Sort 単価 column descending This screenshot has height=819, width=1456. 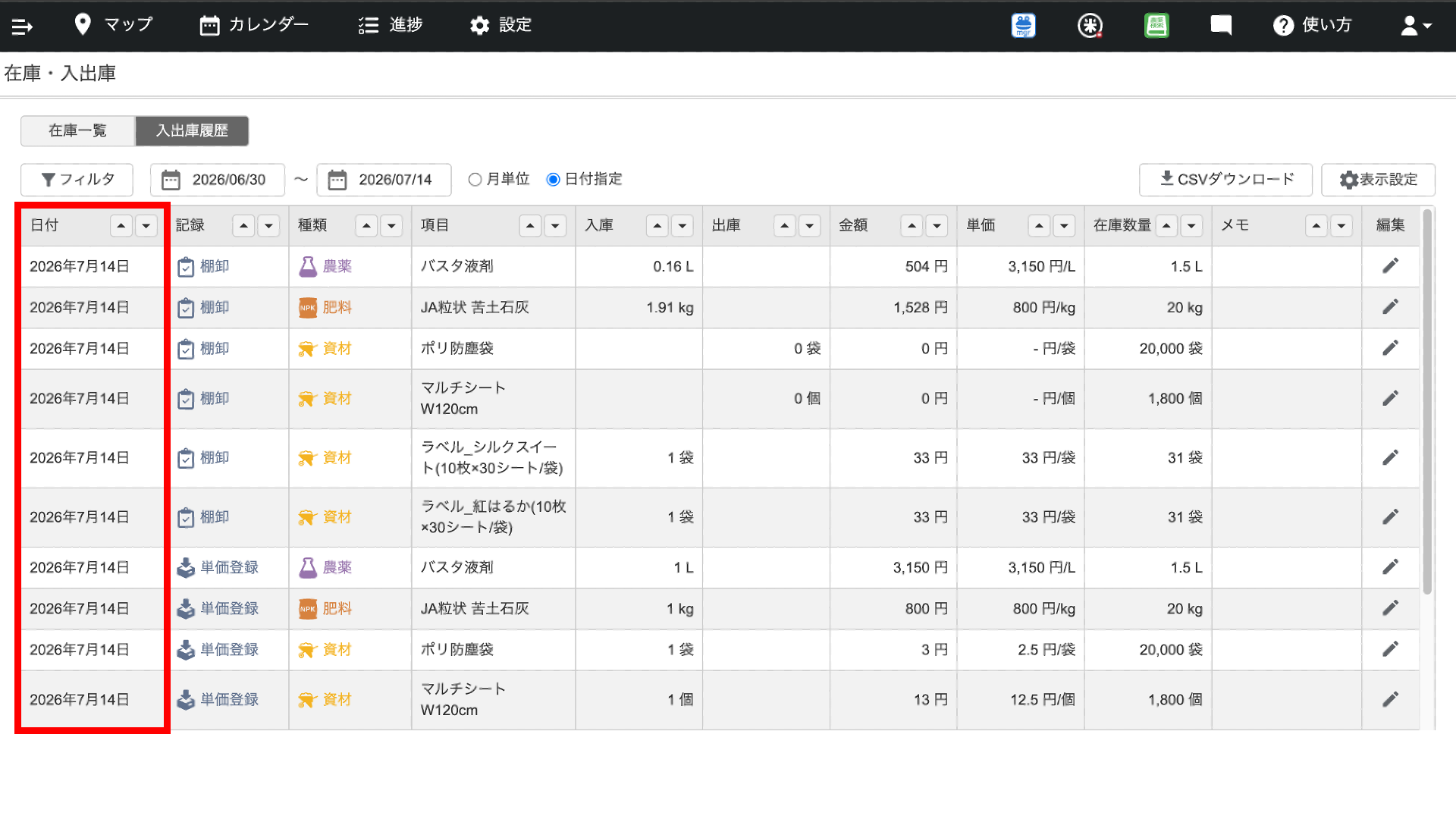1065,225
